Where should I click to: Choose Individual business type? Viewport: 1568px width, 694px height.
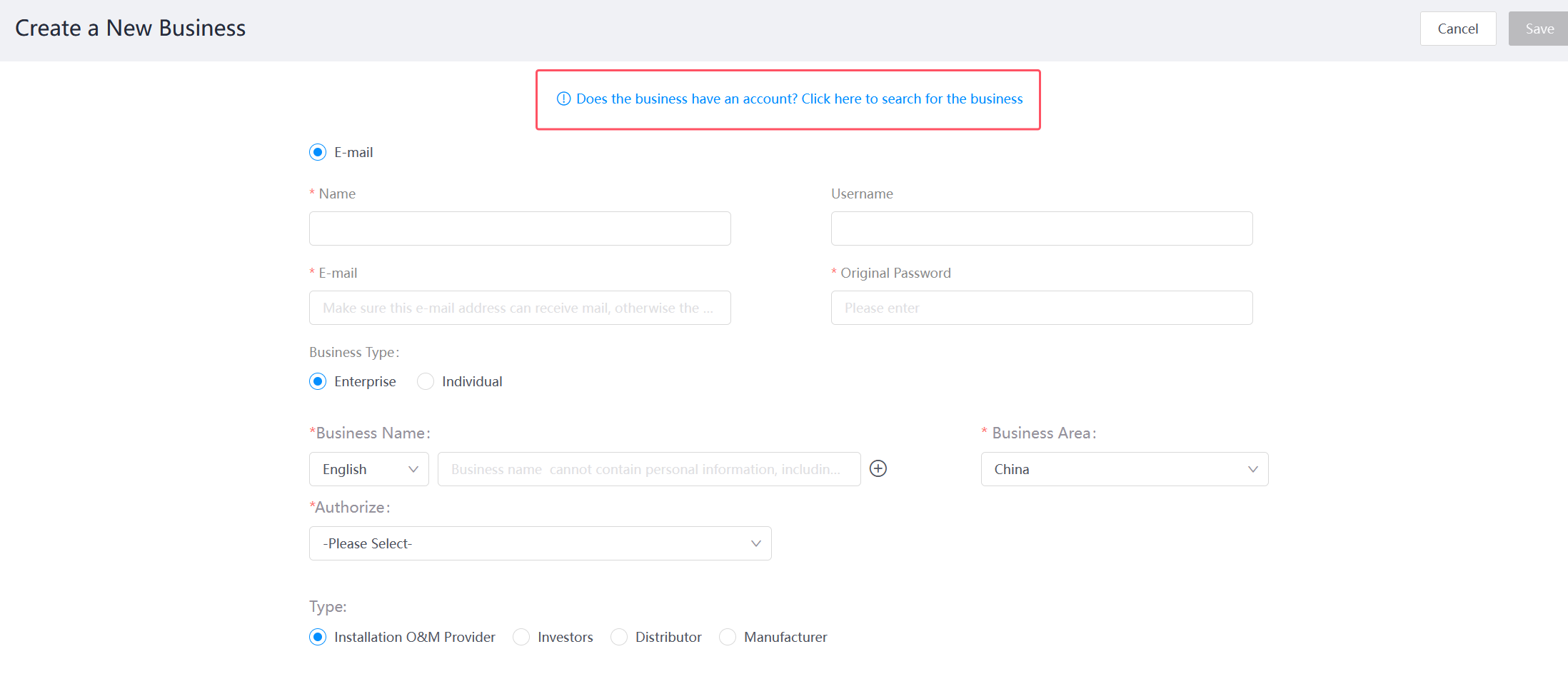point(426,381)
